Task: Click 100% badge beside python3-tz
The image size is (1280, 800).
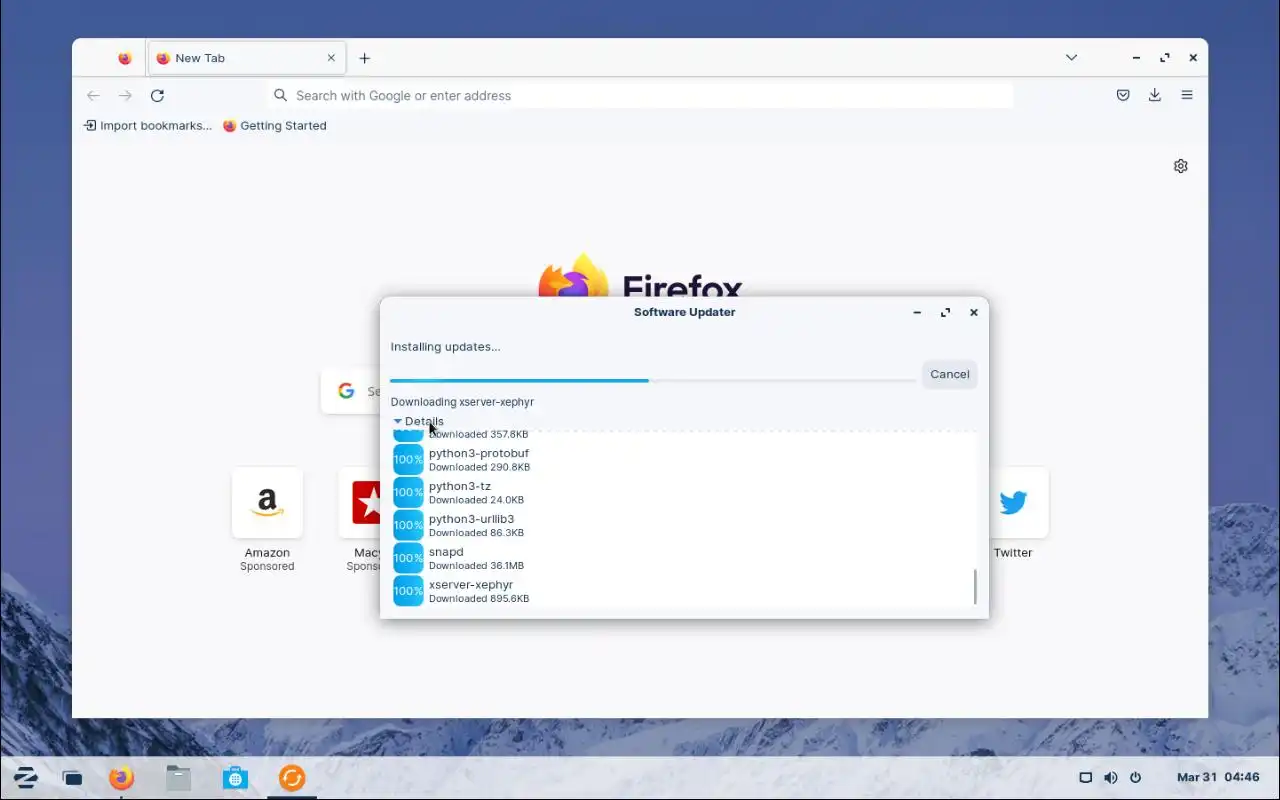Action: click(408, 493)
